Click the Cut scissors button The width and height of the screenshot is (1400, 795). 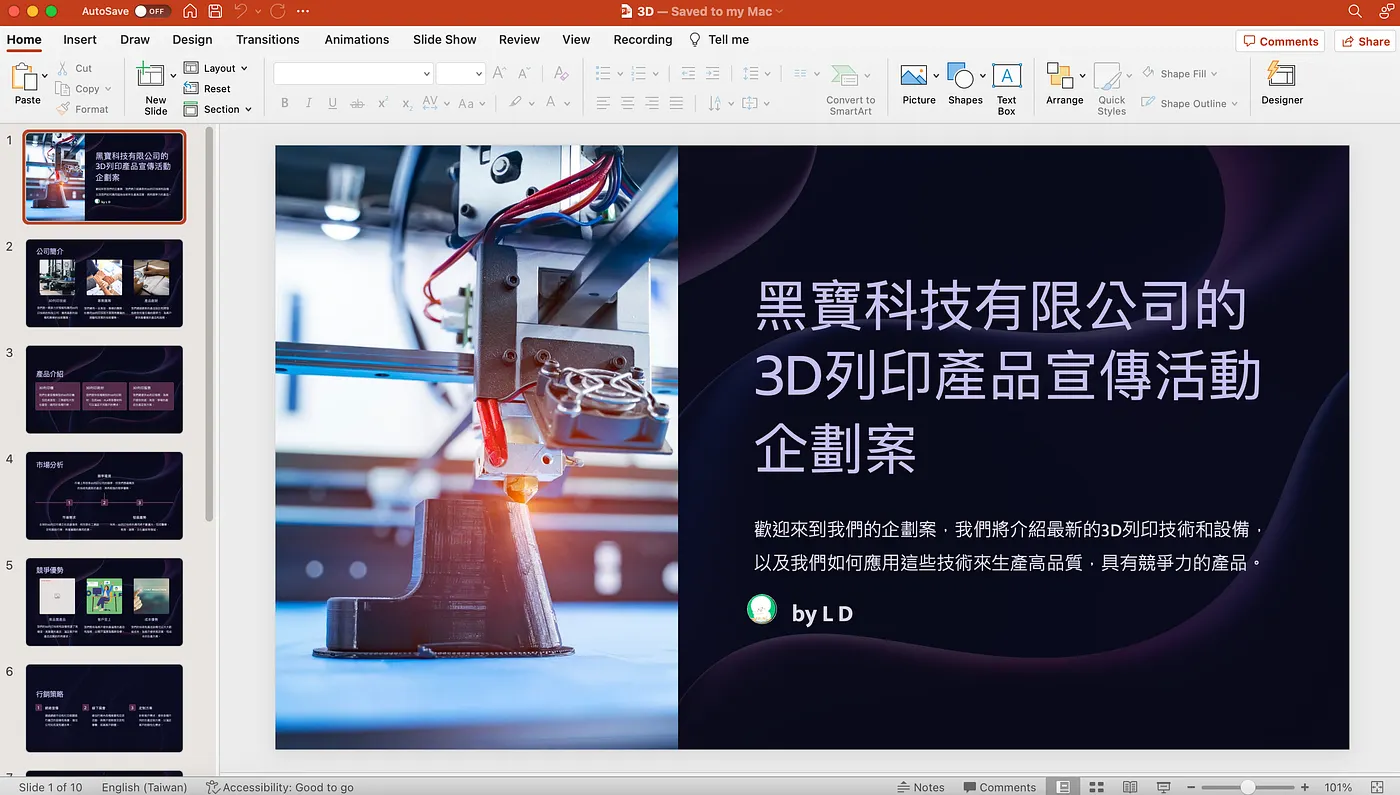coord(75,68)
